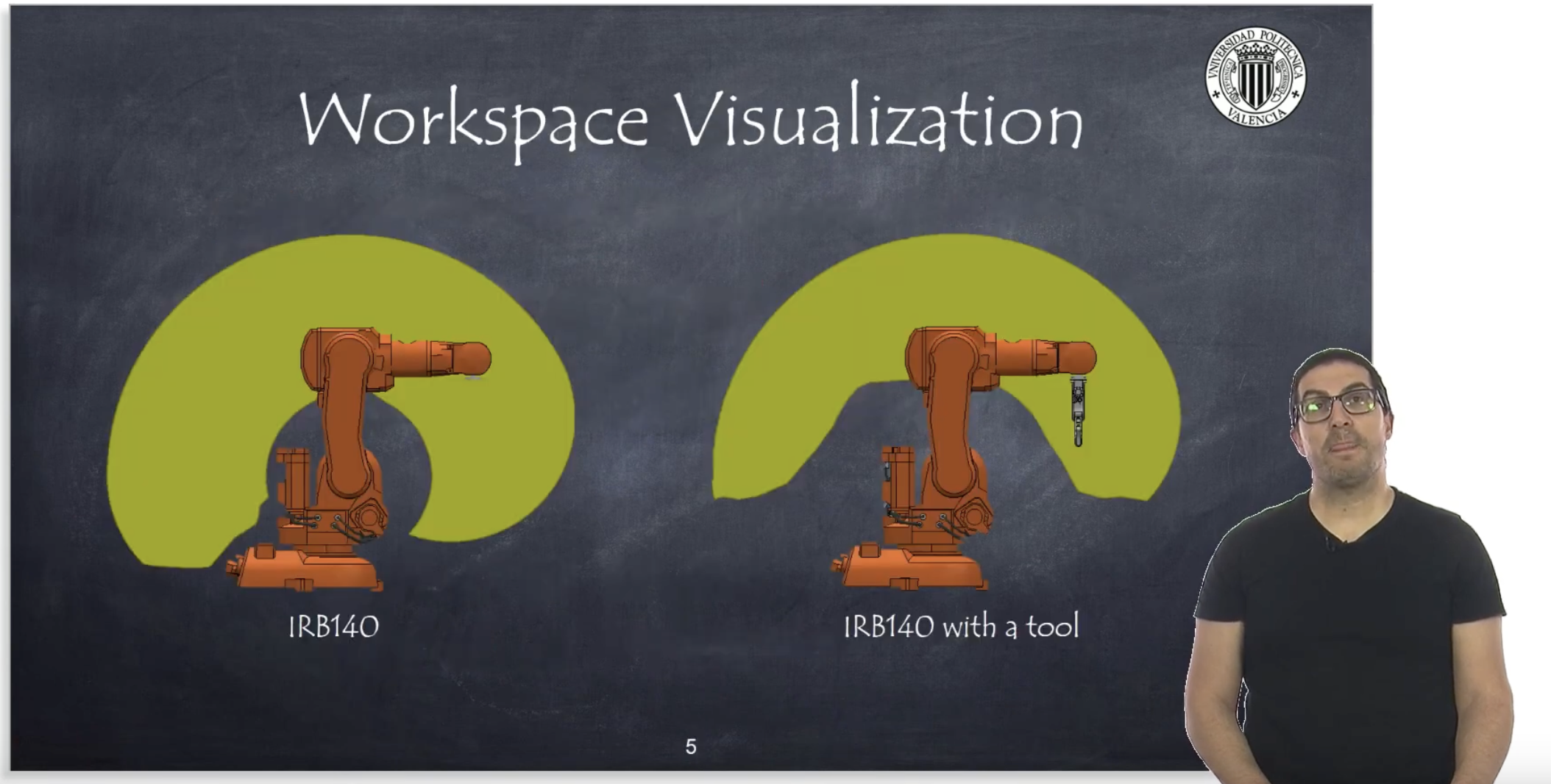This screenshot has height=784, width=1551.
Task: Select the slide number 5 footer
Action: [x=689, y=746]
